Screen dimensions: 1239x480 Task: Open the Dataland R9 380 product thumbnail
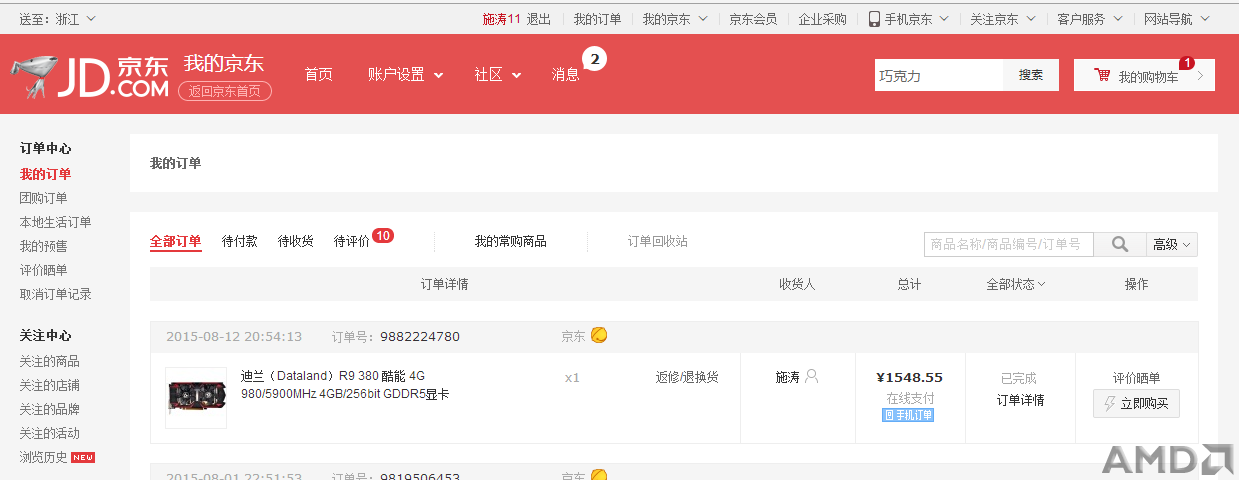(196, 398)
